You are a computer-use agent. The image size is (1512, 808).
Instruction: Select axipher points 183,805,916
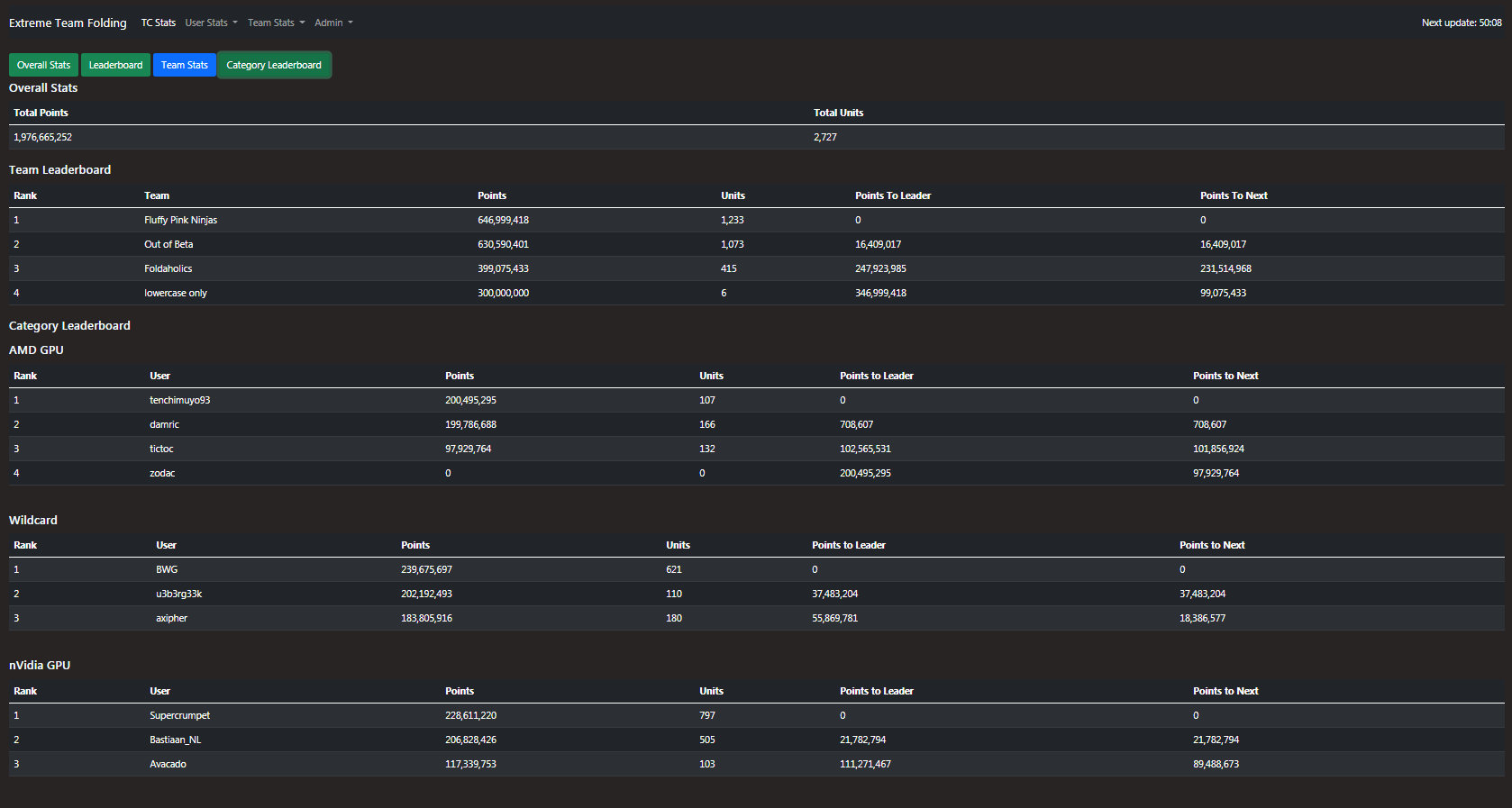tap(426, 618)
